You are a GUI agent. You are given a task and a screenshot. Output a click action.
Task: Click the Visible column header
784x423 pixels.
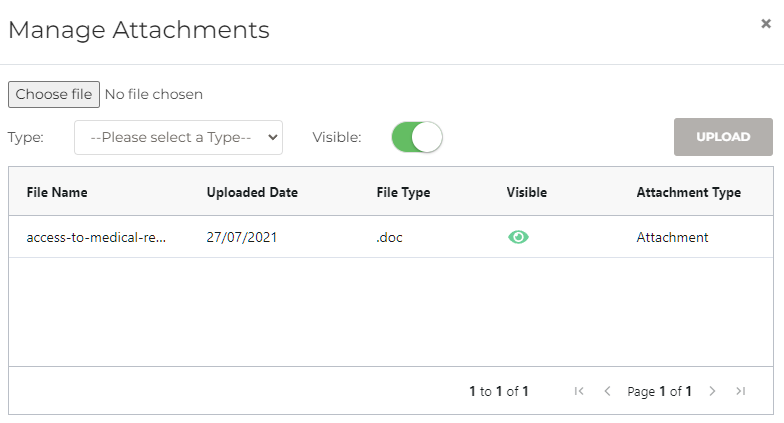(527, 192)
